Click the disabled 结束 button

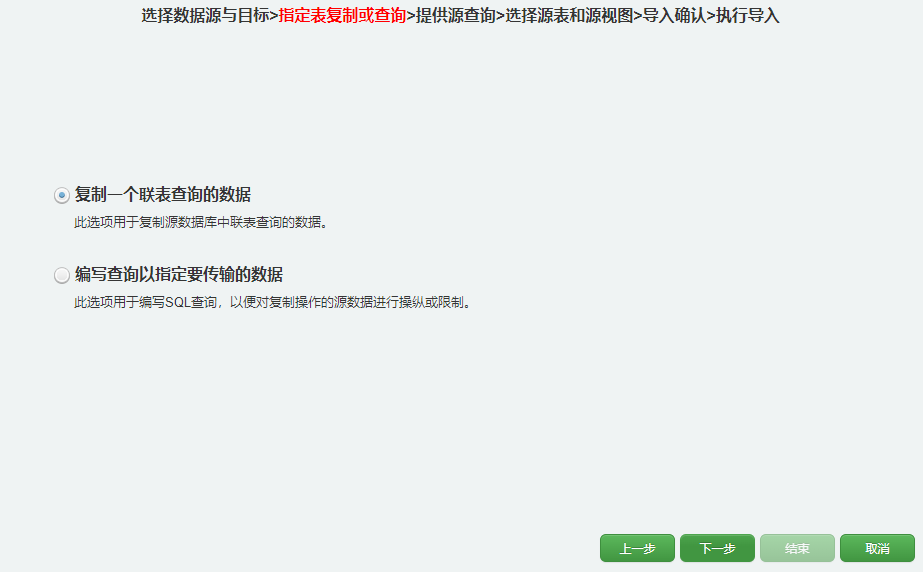[x=797, y=548]
